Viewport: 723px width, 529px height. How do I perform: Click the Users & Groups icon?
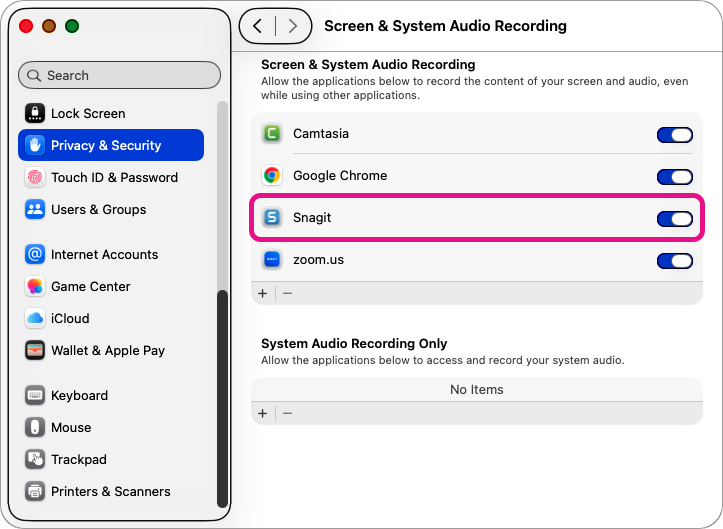[35, 209]
